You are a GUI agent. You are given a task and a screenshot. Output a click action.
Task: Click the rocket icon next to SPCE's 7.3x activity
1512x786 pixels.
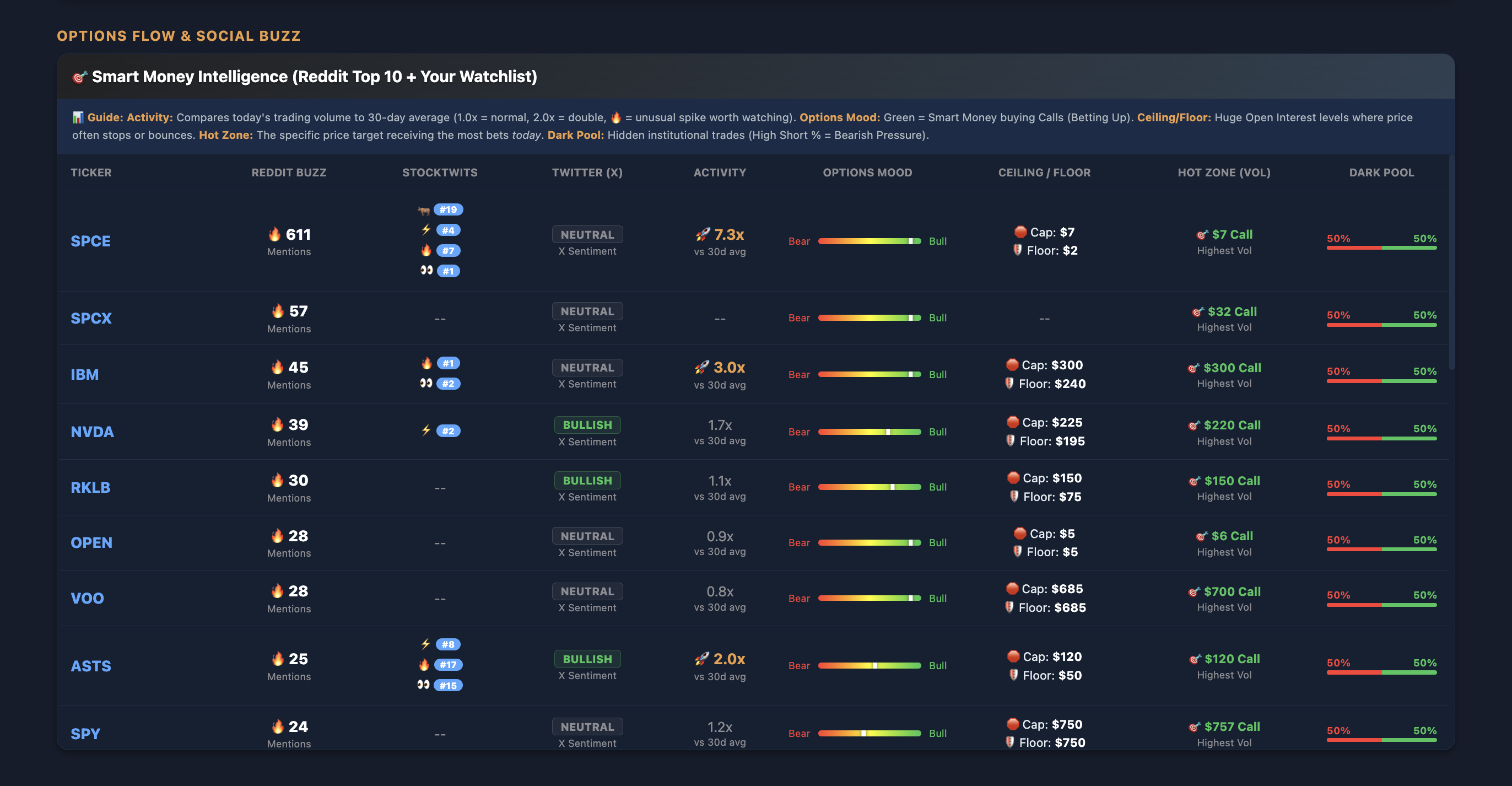tap(703, 235)
